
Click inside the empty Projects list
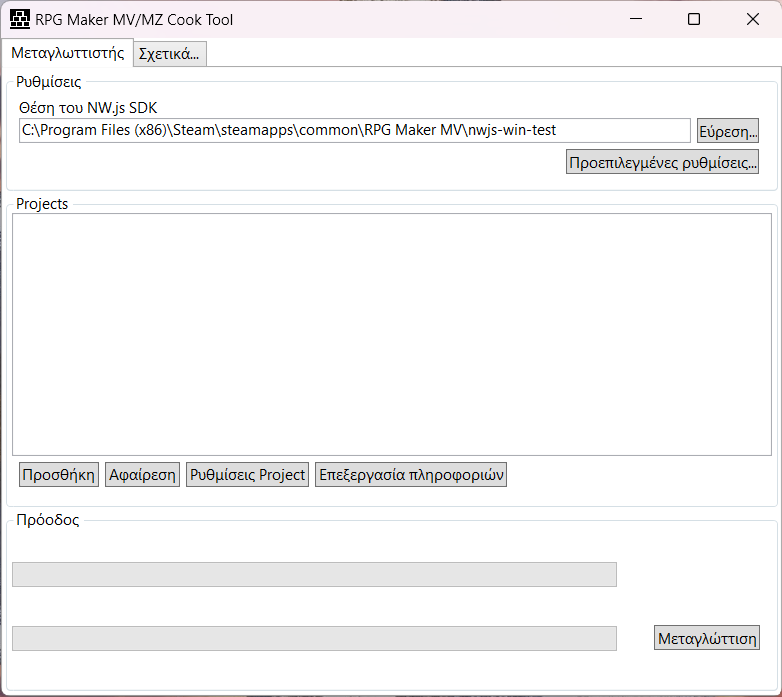click(x=391, y=335)
